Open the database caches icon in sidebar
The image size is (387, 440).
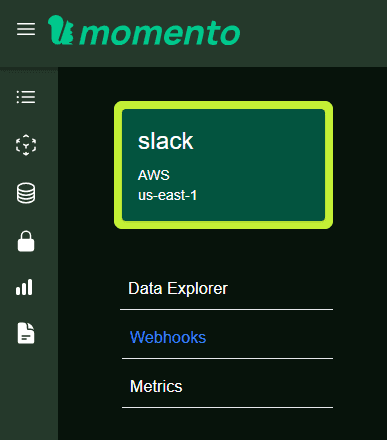point(26,193)
